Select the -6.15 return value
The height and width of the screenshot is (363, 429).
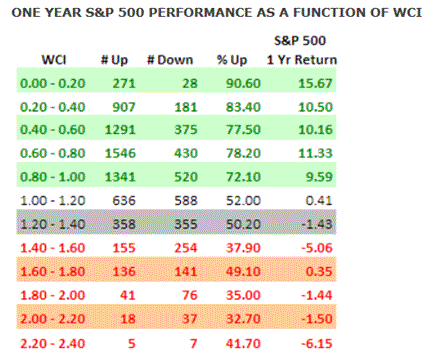click(x=317, y=343)
